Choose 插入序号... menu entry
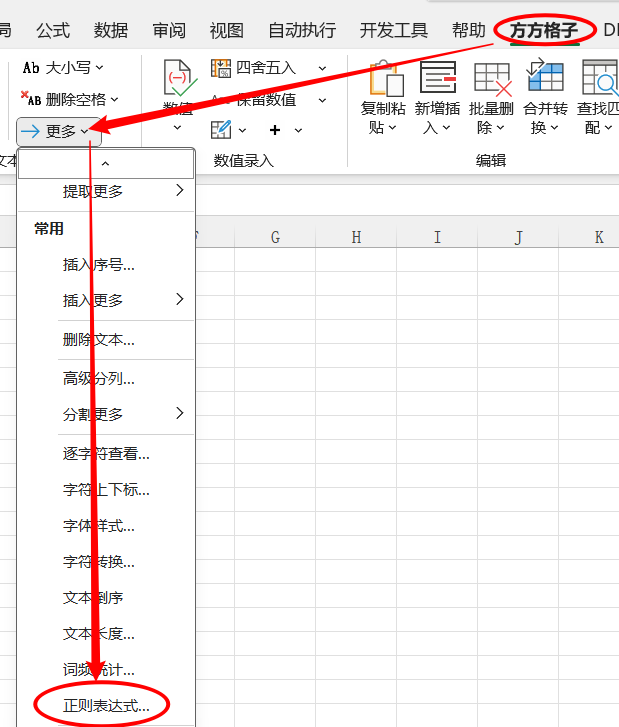Screen dimensions: 619x727 click(98, 265)
